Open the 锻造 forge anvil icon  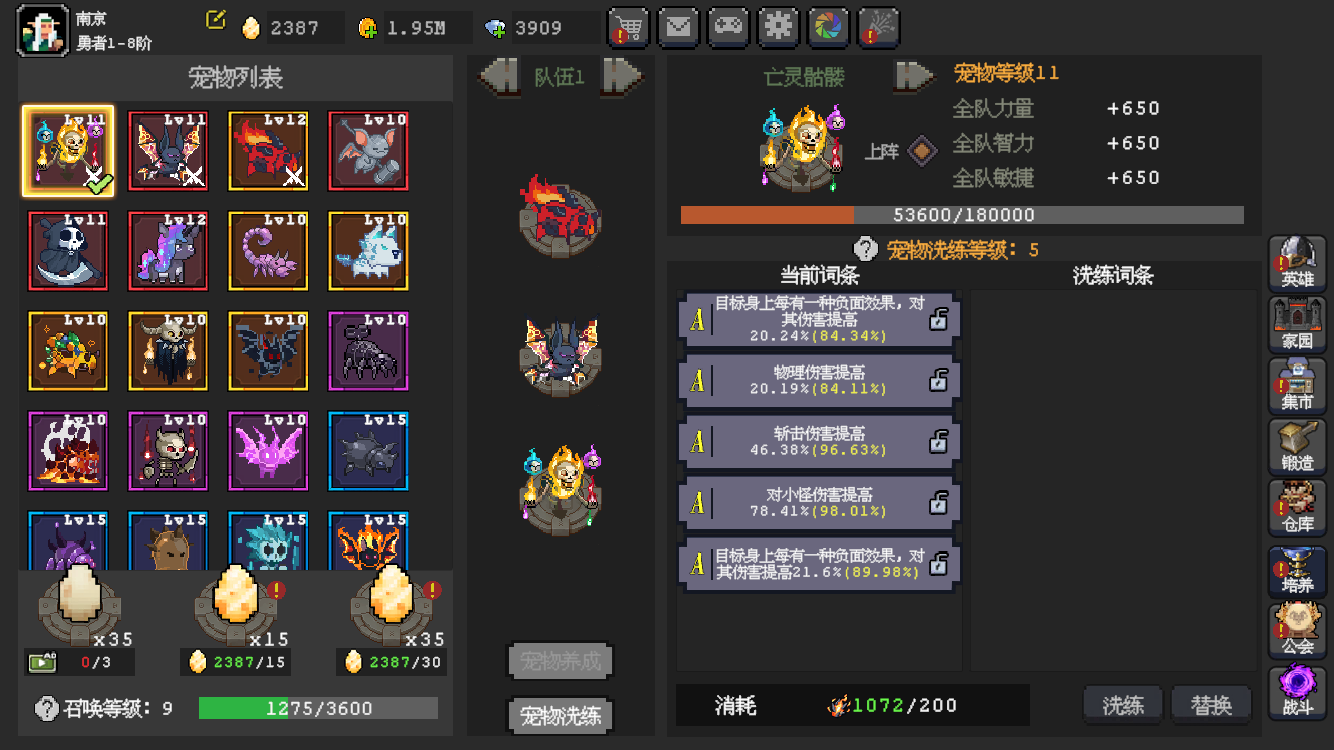point(1297,447)
